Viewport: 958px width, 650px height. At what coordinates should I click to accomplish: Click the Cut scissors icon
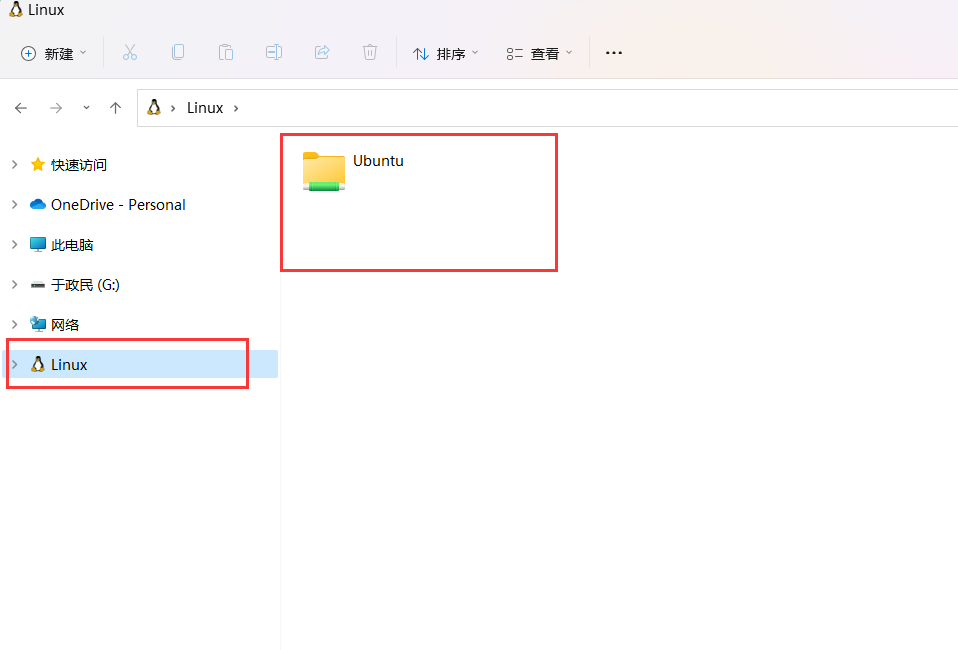[130, 53]
